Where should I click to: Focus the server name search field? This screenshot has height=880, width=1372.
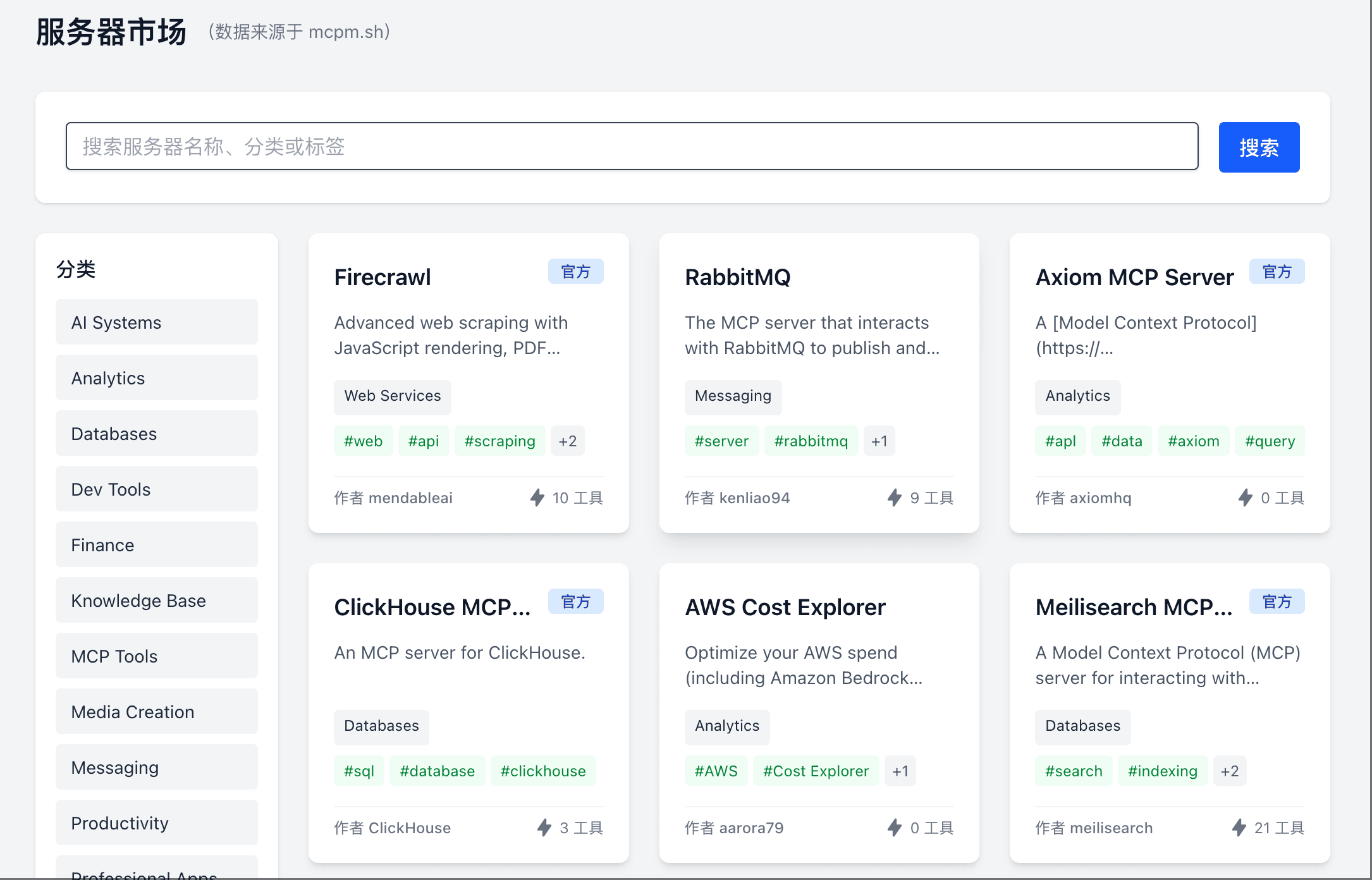[632, 147]
